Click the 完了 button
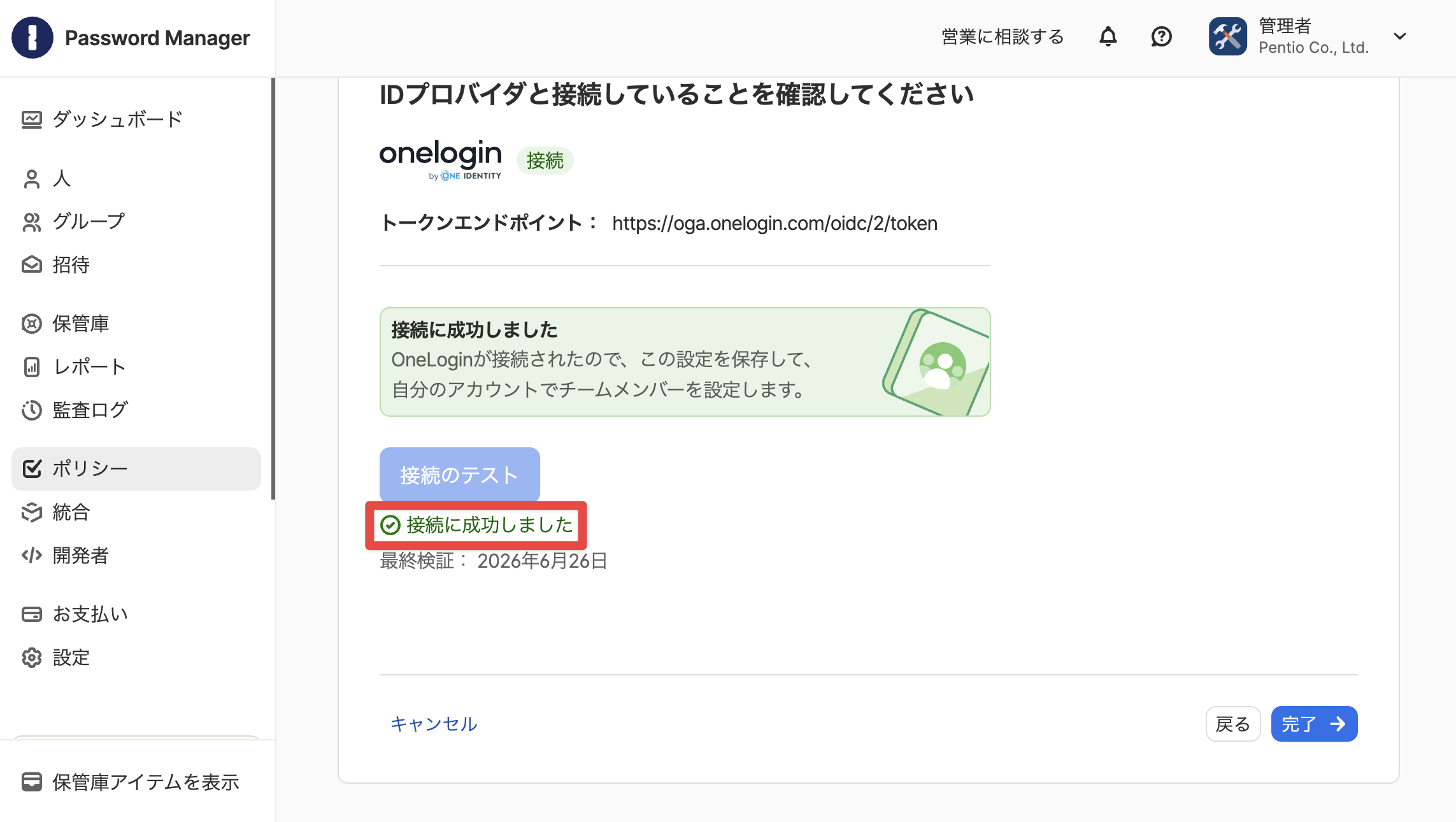 pos(1315,724)
